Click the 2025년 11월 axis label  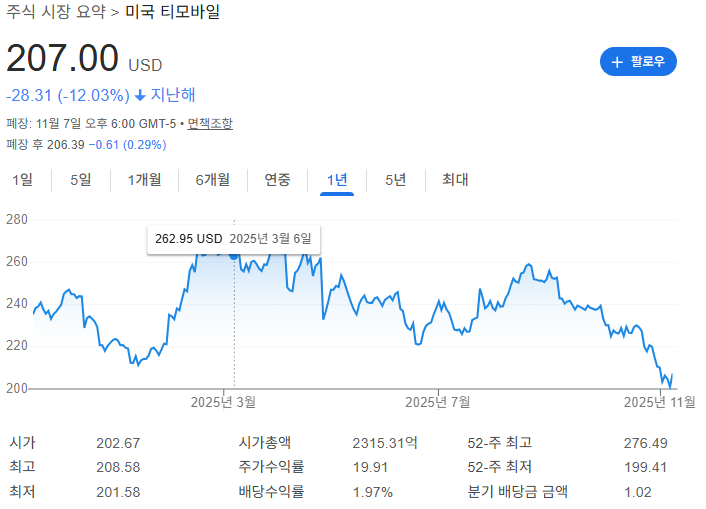click(x=660, y=402)
